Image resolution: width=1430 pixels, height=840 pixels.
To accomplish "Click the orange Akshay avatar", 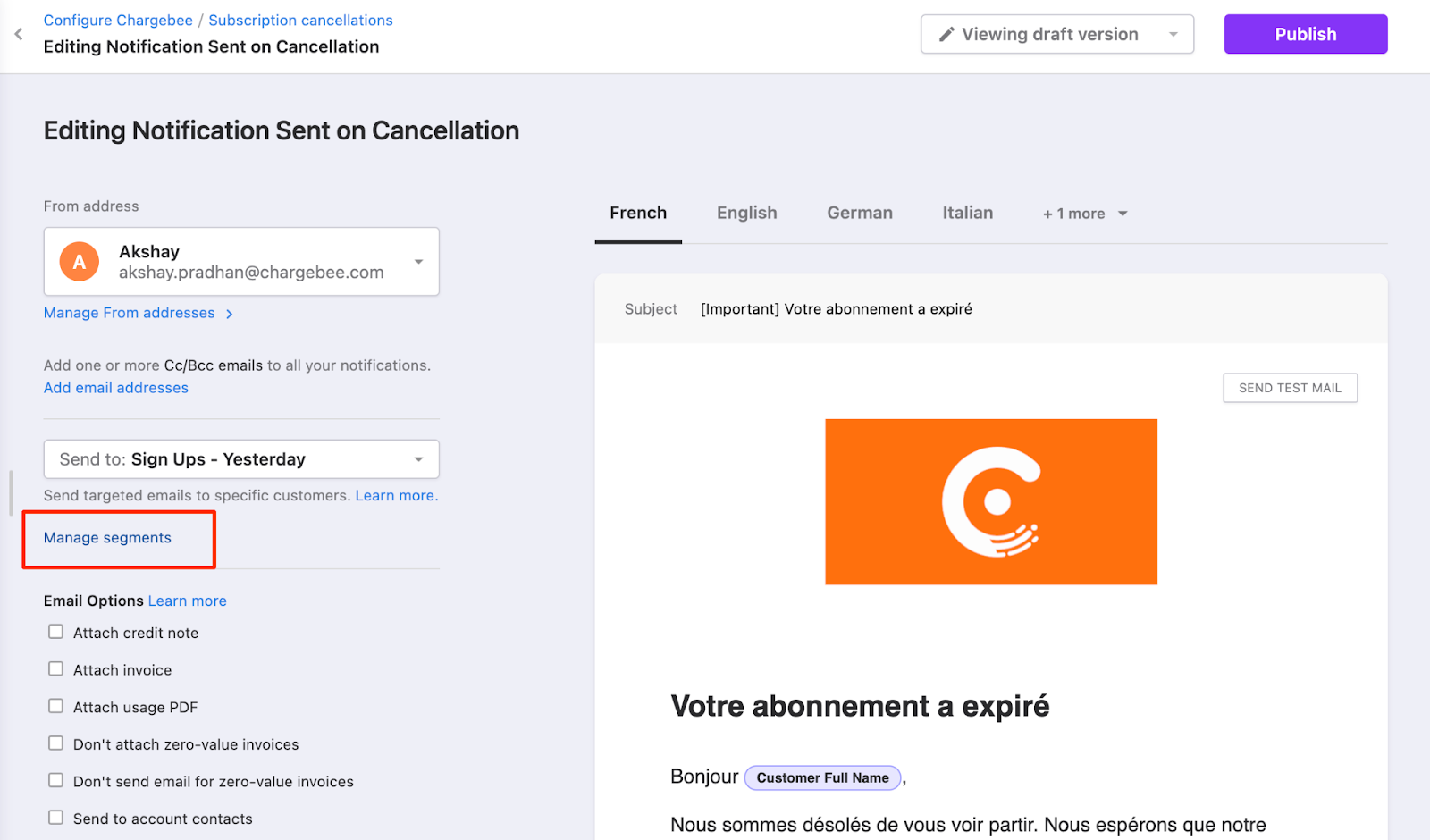I will [80, 262].
